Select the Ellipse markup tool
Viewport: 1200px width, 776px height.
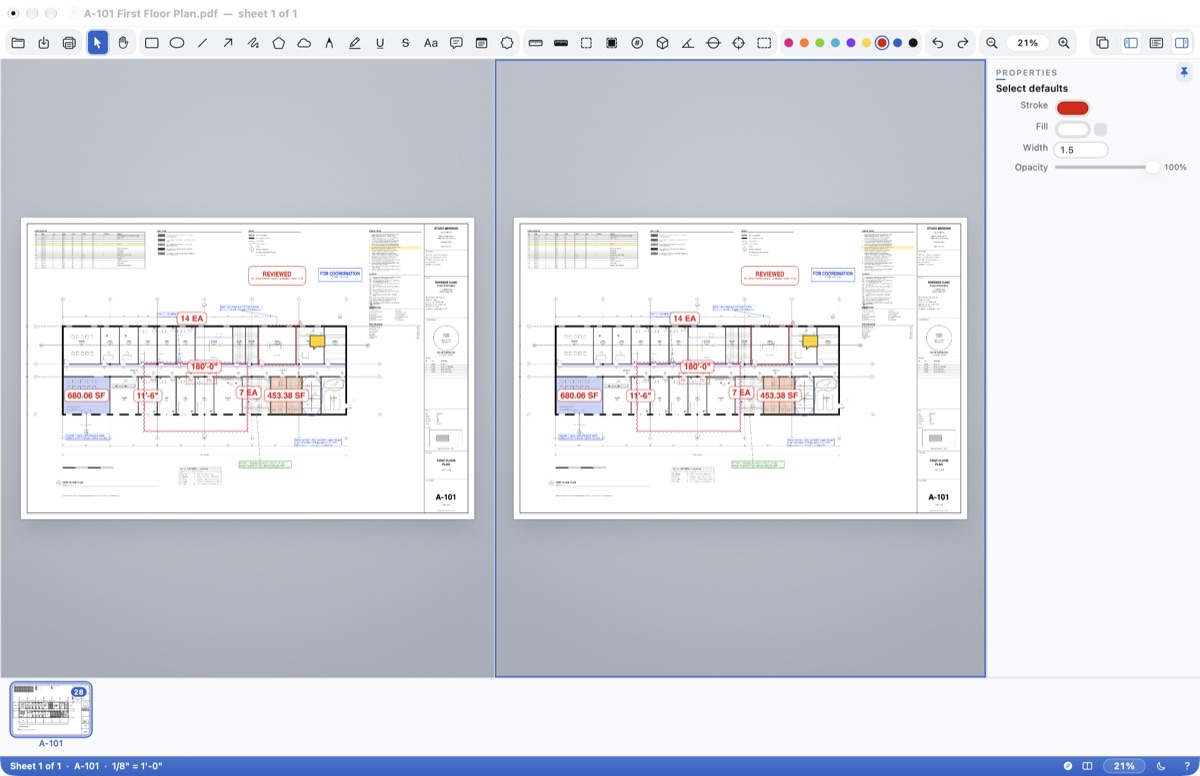177,43
